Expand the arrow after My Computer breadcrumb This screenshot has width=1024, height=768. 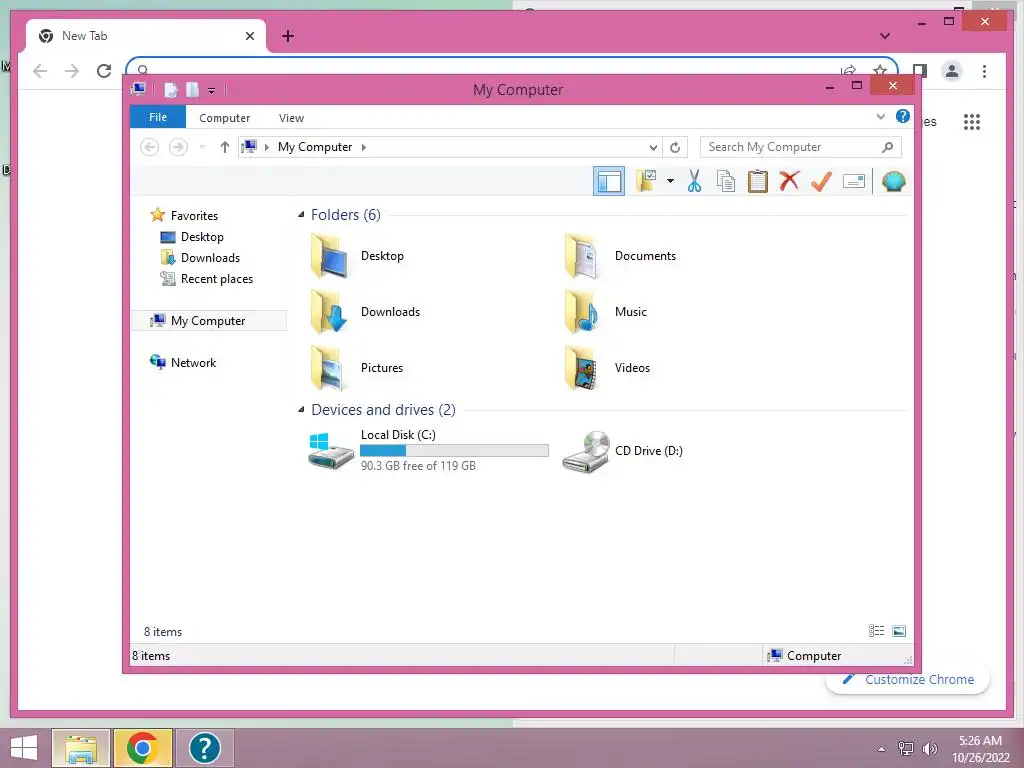[x=364, y=147]
